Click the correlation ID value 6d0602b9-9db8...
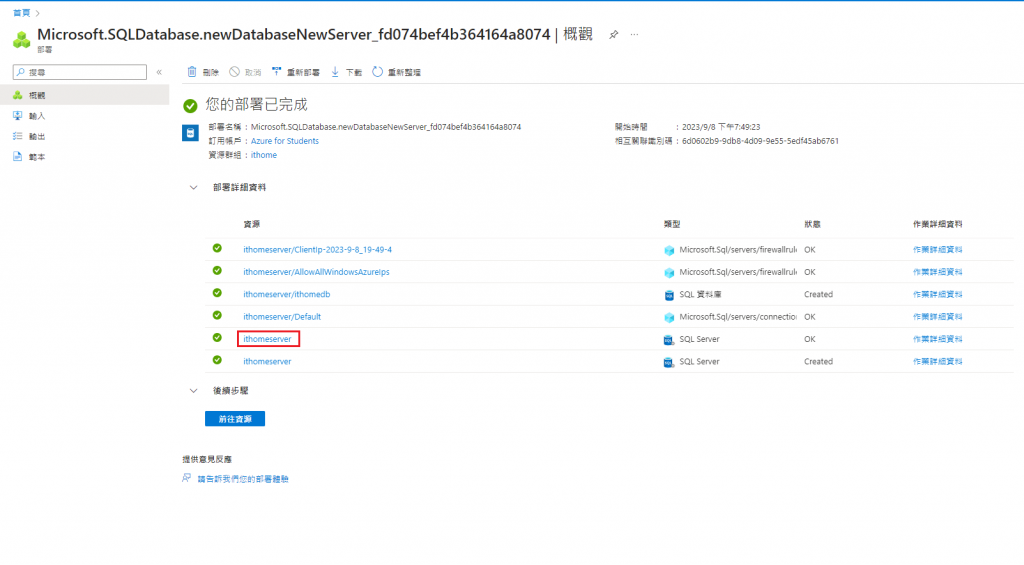Screen dimensions: 1024x565 point(760,140)
